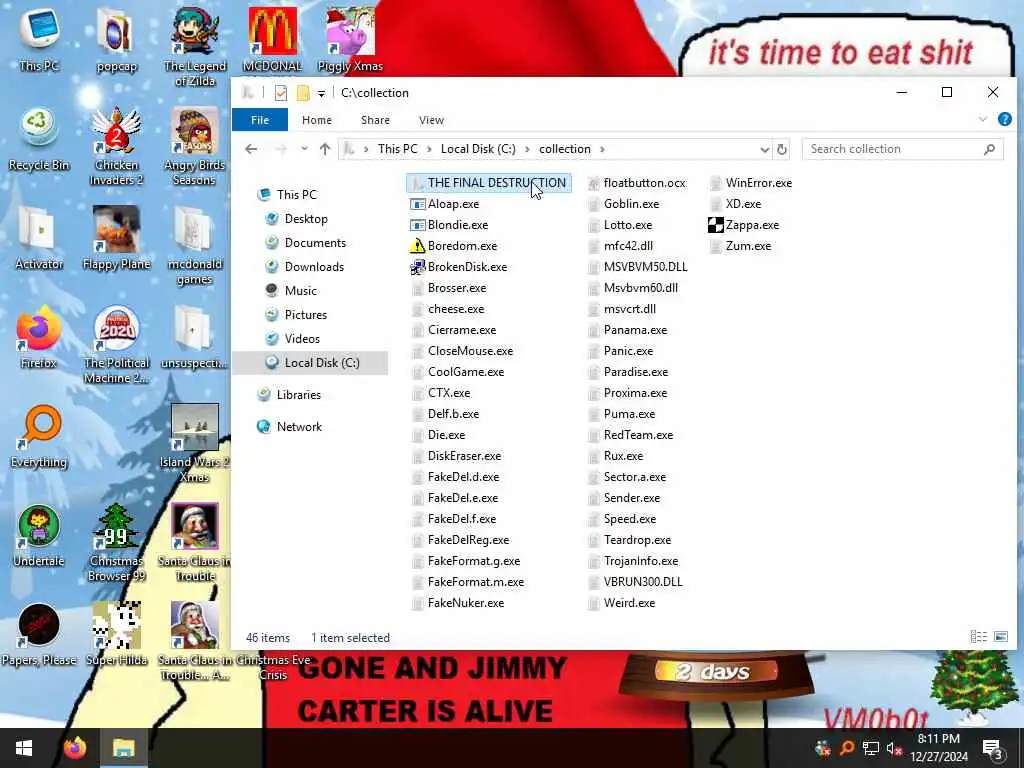Click 'Local Disk (C:)' in address breadcrumb
The height and width of the screenshot is (768, 1024).
478,149
